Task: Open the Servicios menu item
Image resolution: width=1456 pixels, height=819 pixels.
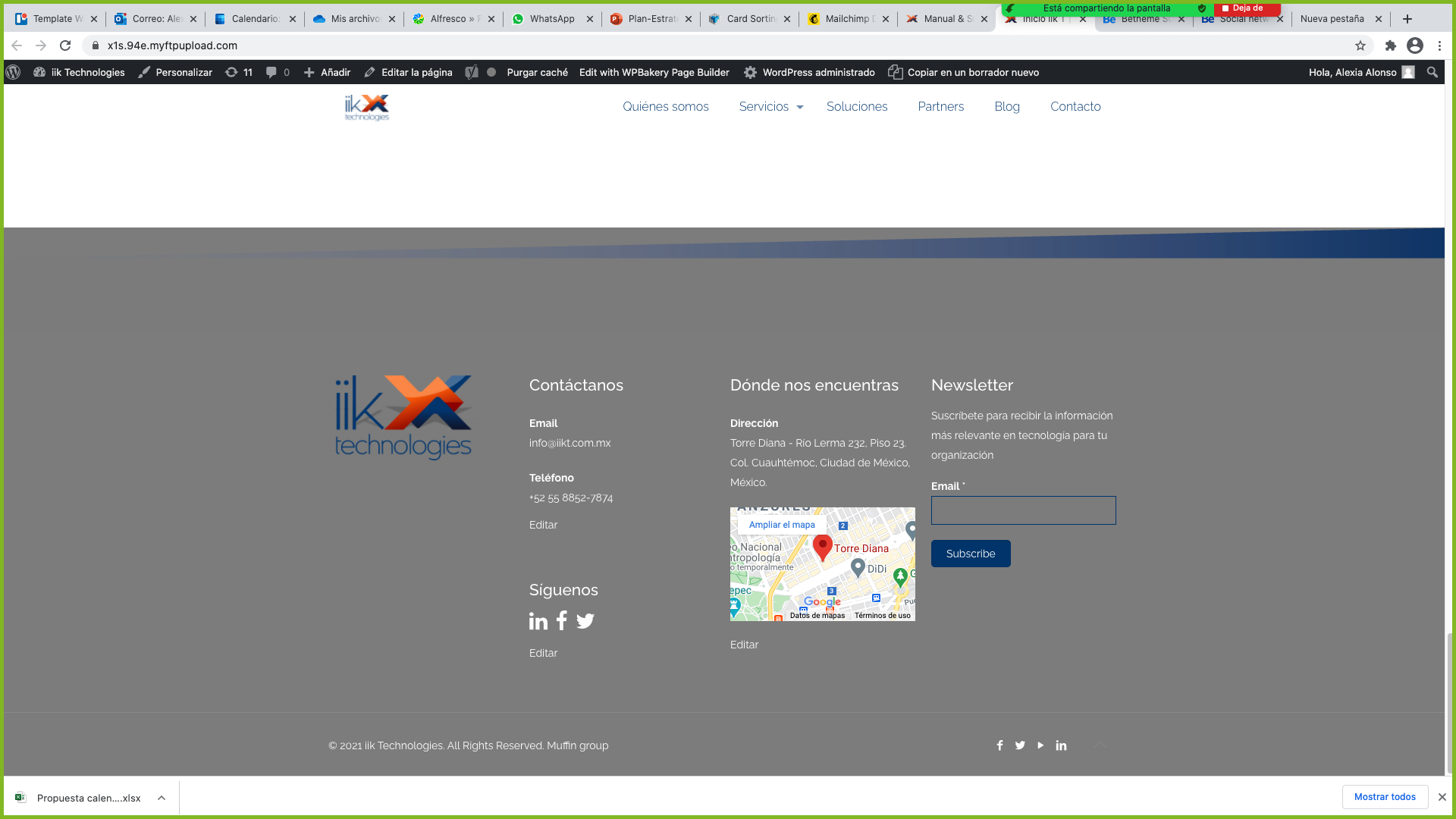Action: pos(771,107)
